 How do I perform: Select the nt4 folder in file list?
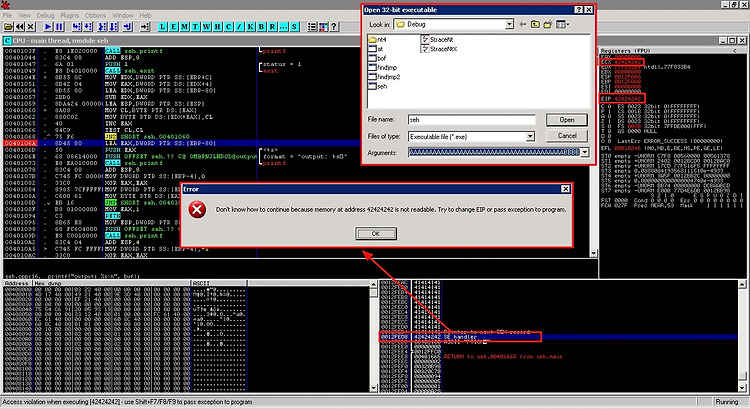click(x=377, y=40)
